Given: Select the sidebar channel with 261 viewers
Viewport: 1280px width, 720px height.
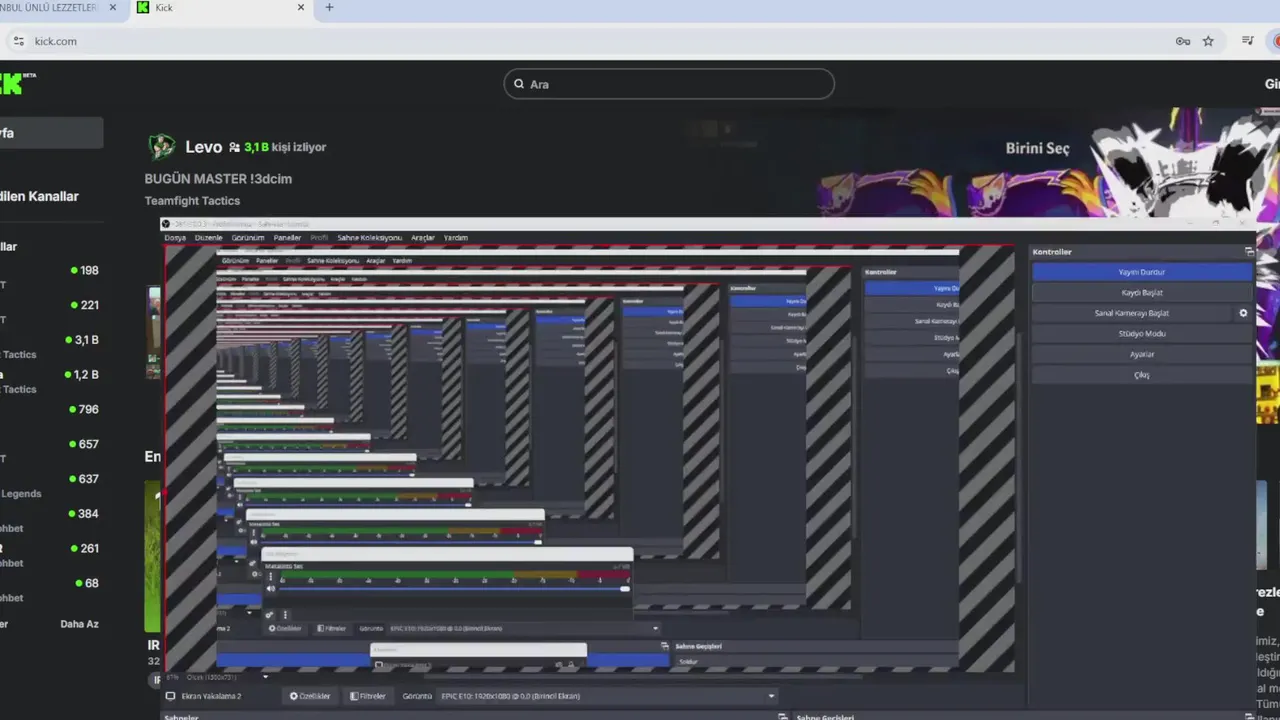Looking at the screenshot, I should point(50,548).
